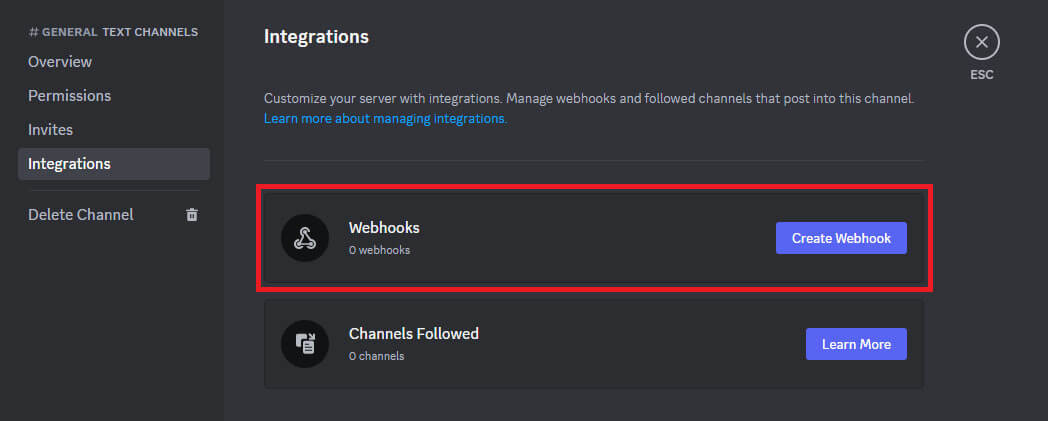Open the Overview settings tab

[60, 62]
